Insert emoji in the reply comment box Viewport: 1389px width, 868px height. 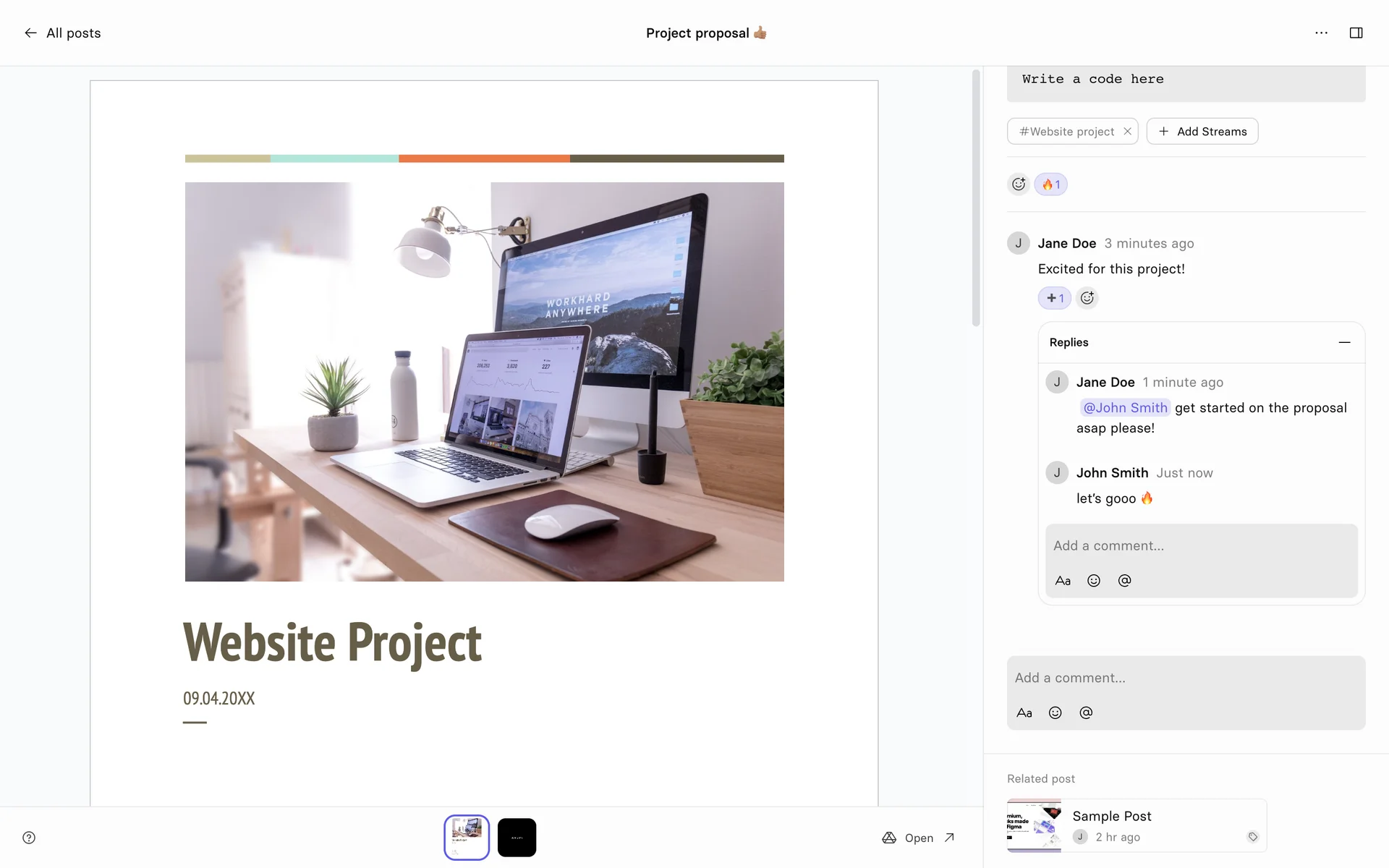(1094, 581)
